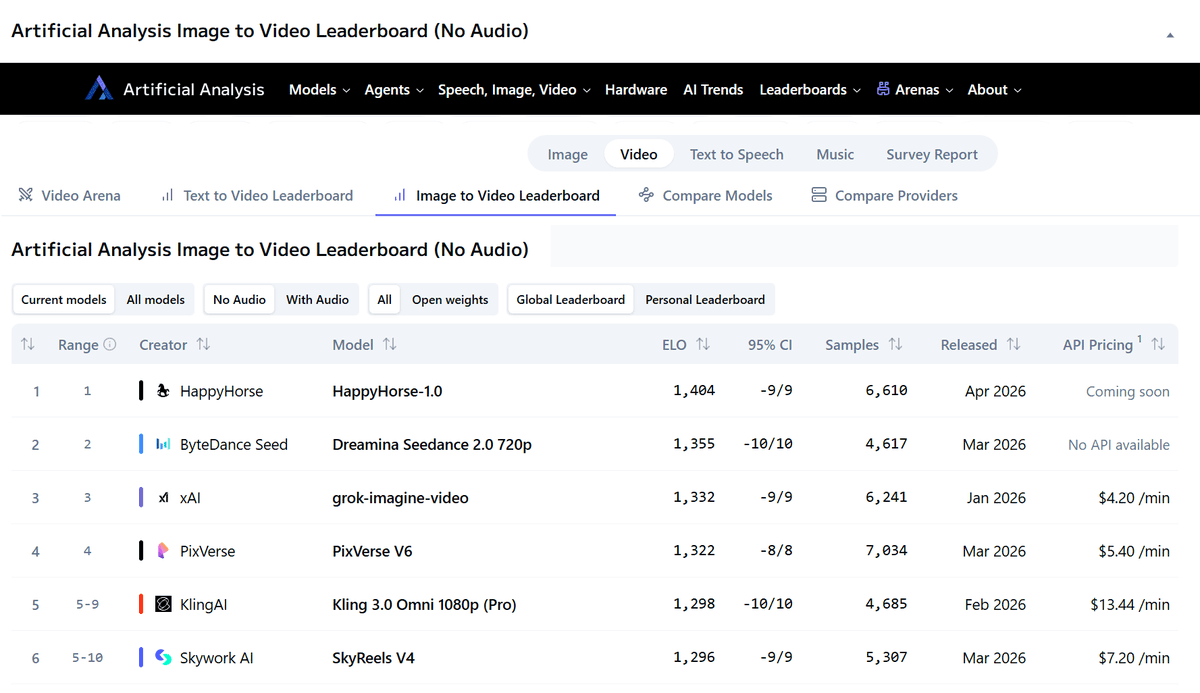1200x693 pixels.
Task: Sort by Samples using the arrows icon
Action: 895,344
